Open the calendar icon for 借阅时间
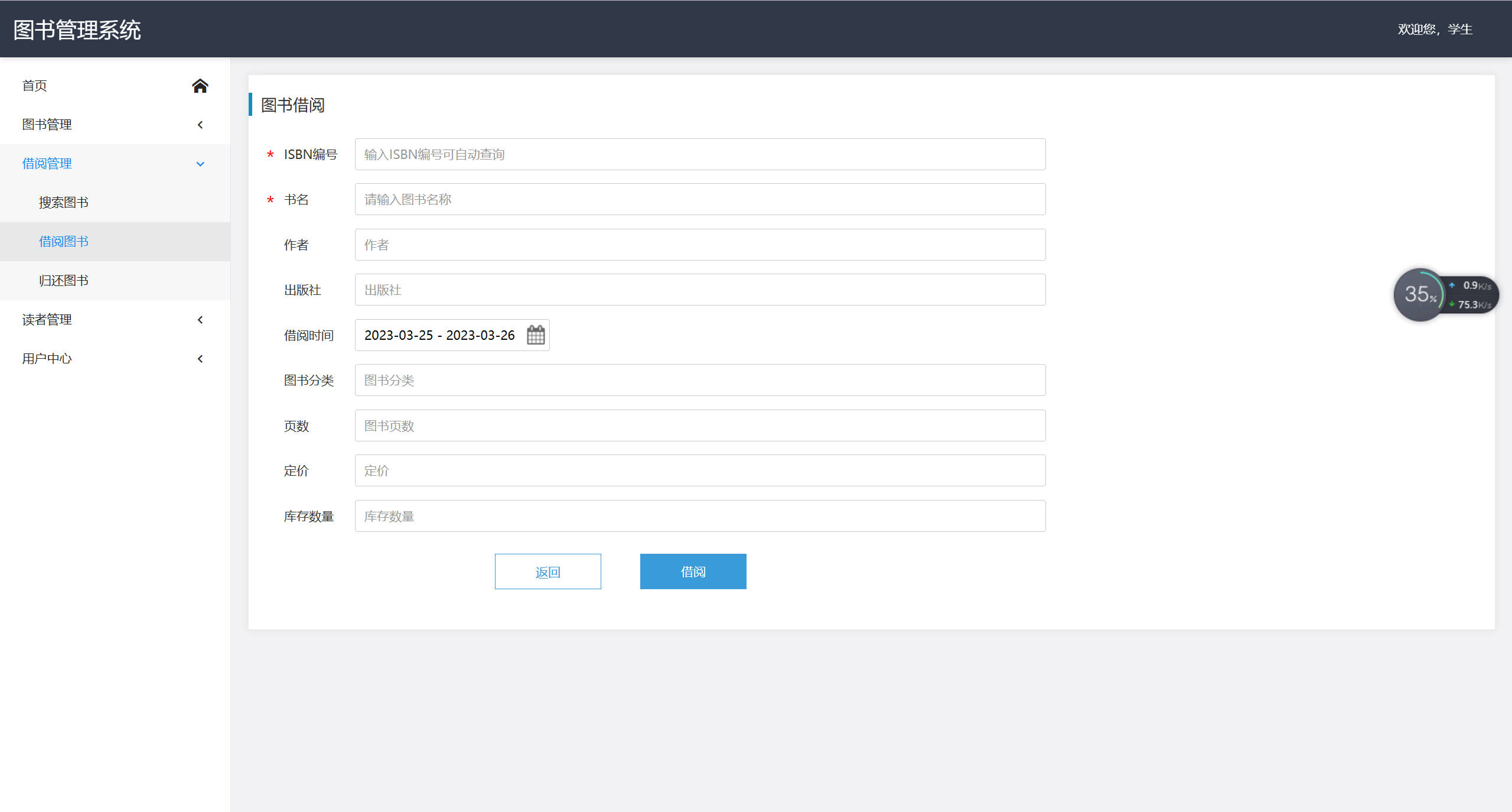 [535, 335]
